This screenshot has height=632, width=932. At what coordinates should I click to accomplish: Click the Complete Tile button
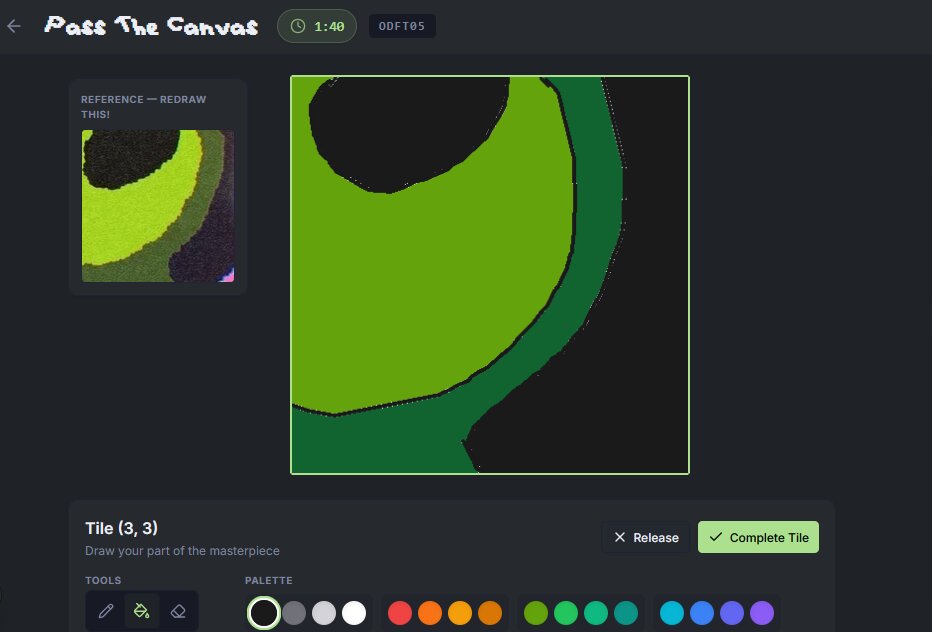click(x=758, y=537)
